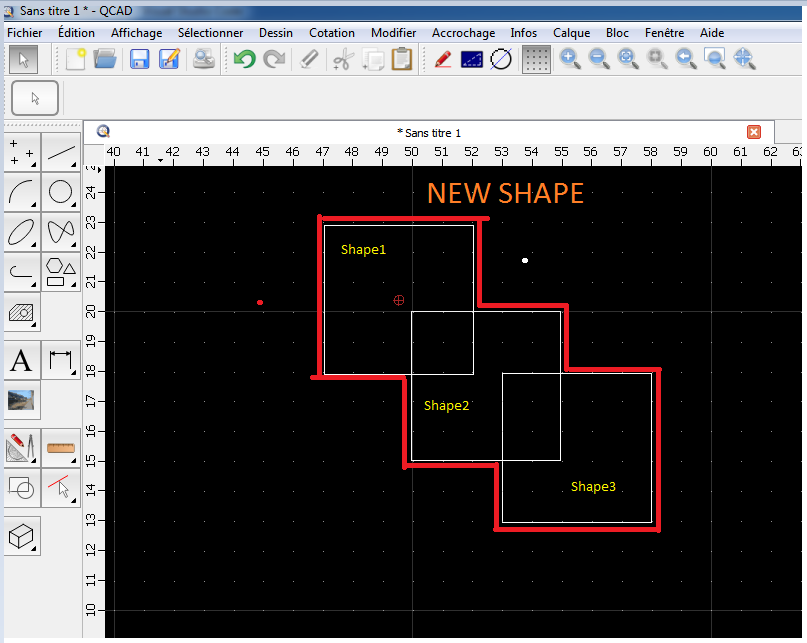Click the Insert Image tool
Viewport: 807px width, 643px height.
22,401
